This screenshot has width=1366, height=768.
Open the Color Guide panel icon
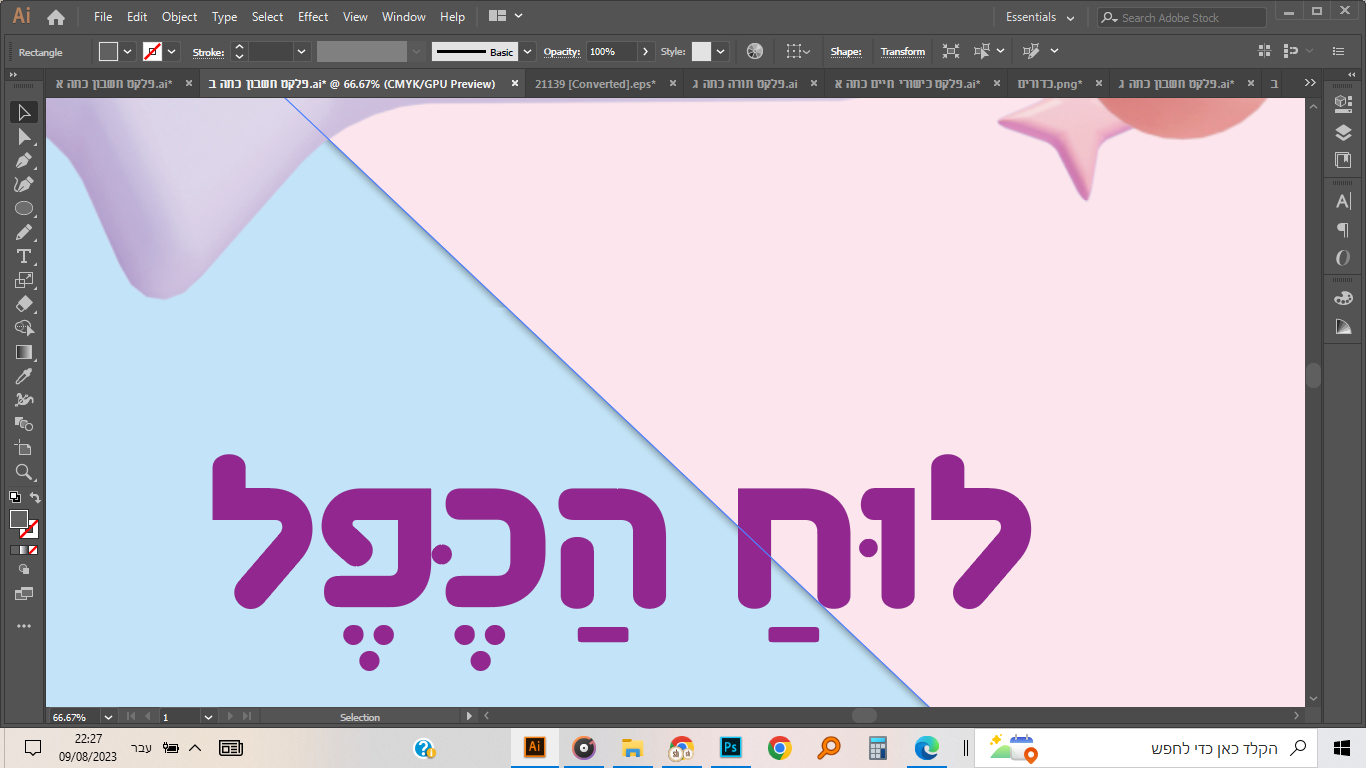pos(1343,327)
